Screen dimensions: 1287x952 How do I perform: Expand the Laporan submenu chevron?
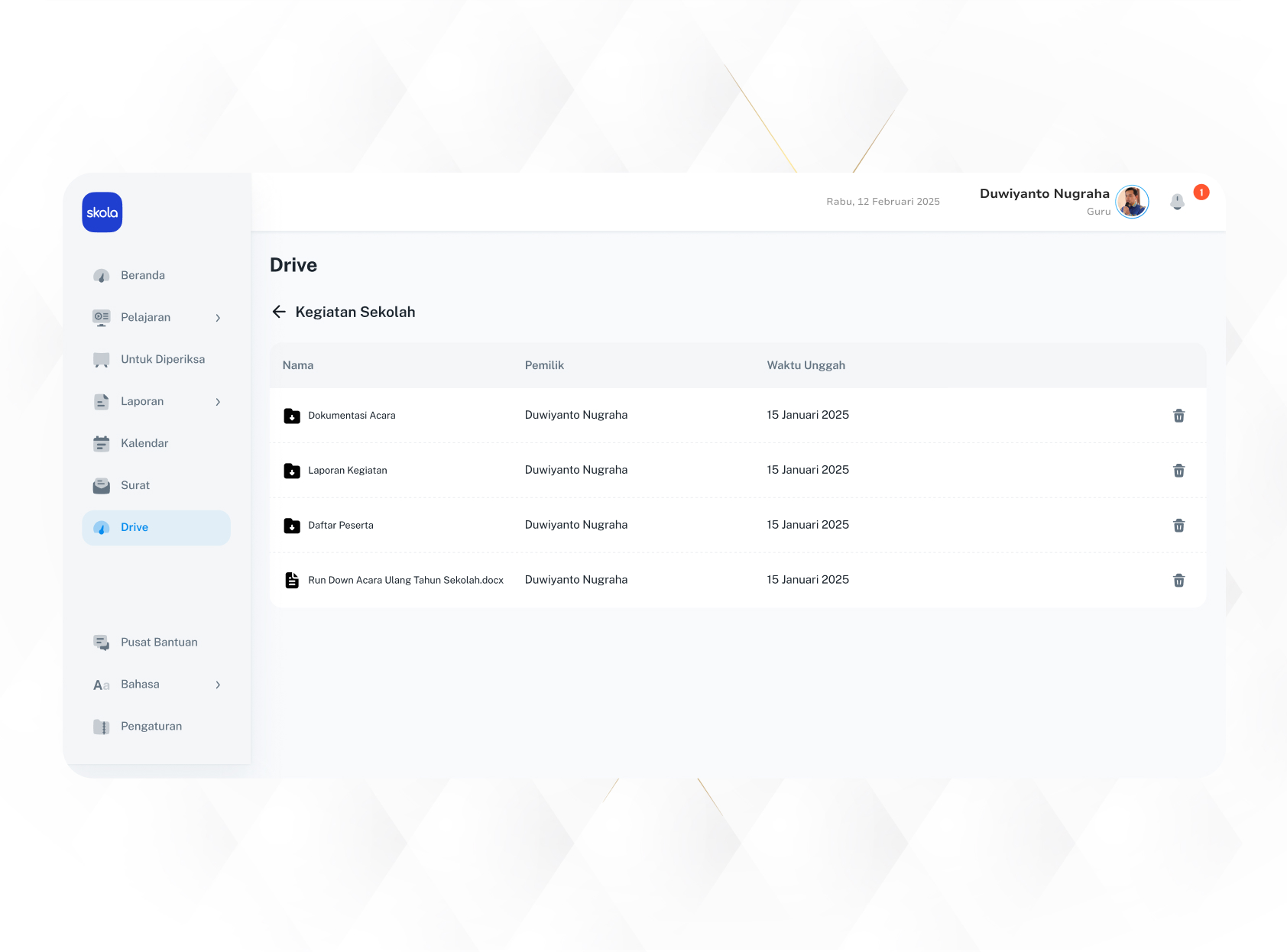coord(218,402)
